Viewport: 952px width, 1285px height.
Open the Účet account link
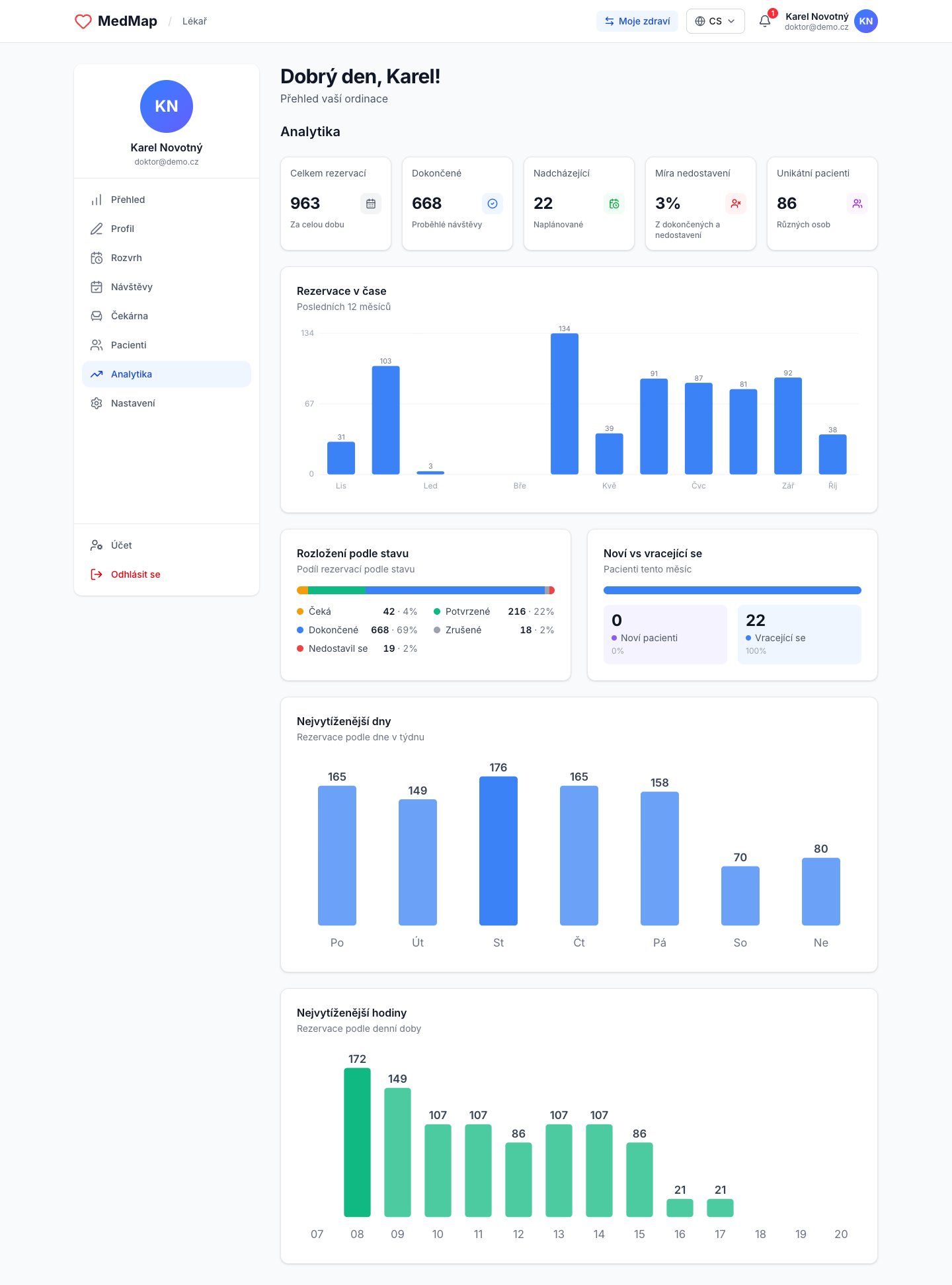click(167, 545)
